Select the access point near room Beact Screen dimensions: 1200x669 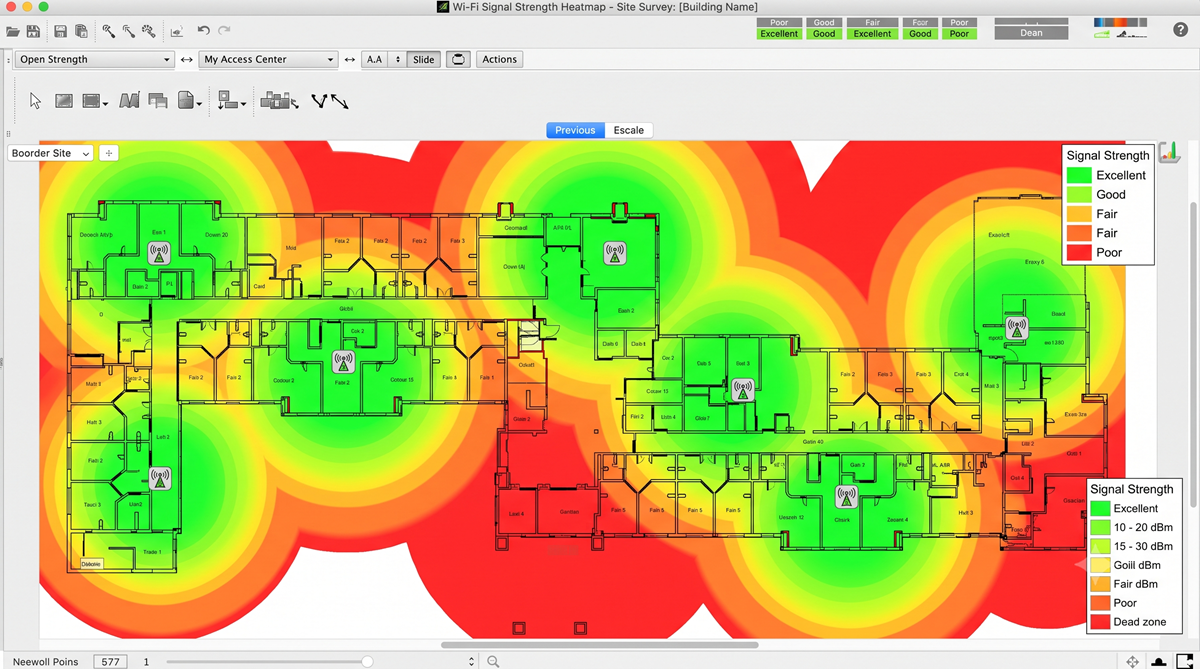[1016, 327]
